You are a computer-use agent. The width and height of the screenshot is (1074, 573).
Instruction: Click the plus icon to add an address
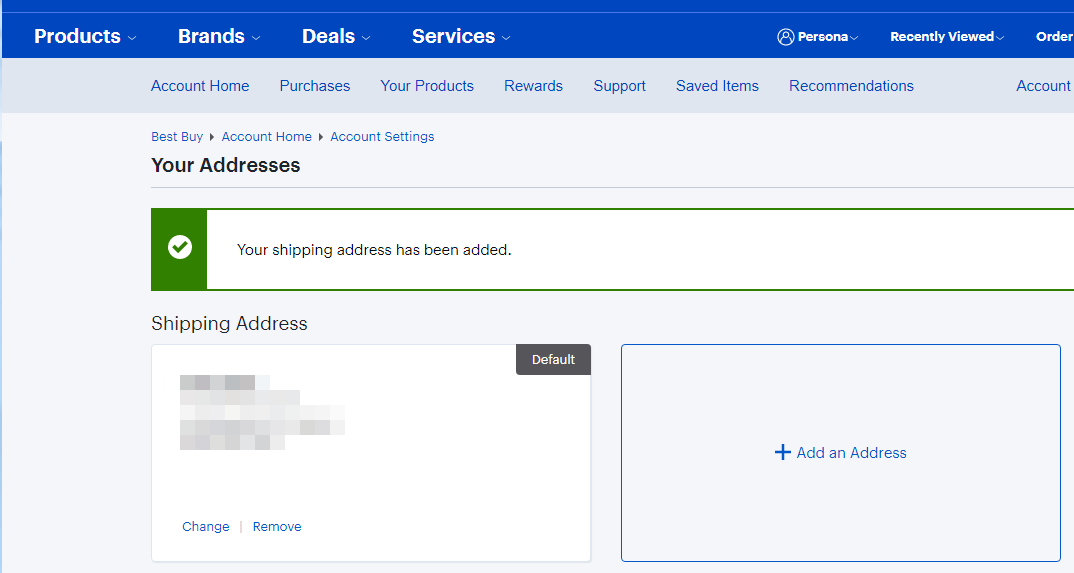(783, 453)
